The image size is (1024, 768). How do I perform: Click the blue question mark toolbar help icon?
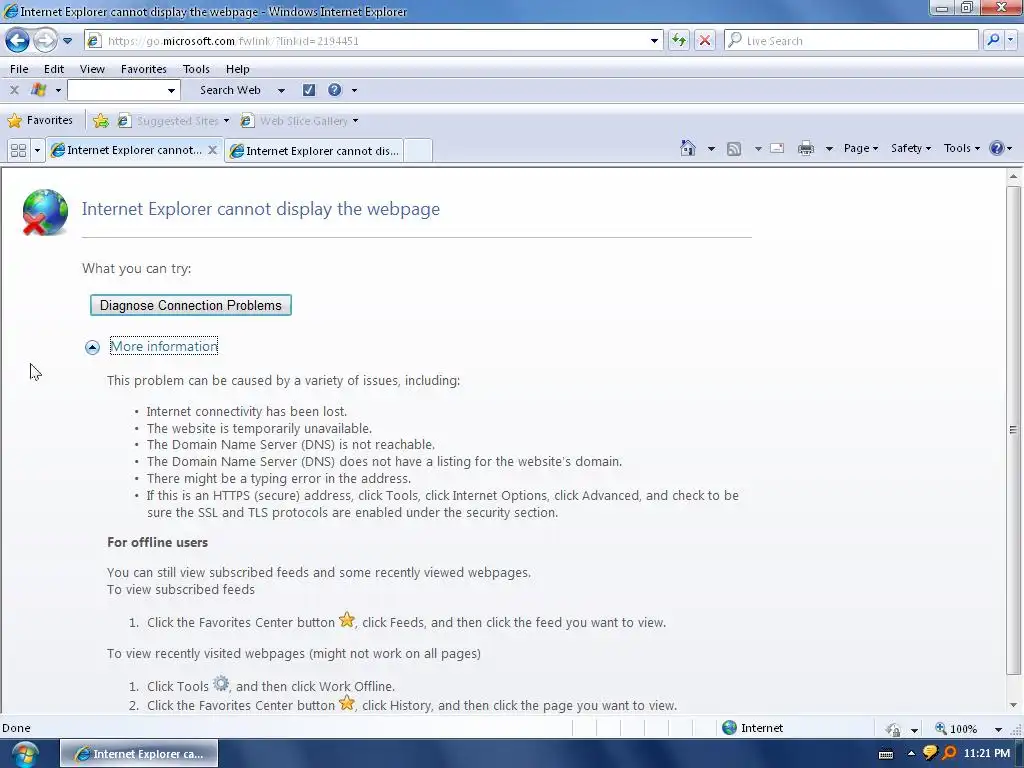(334, 90)
